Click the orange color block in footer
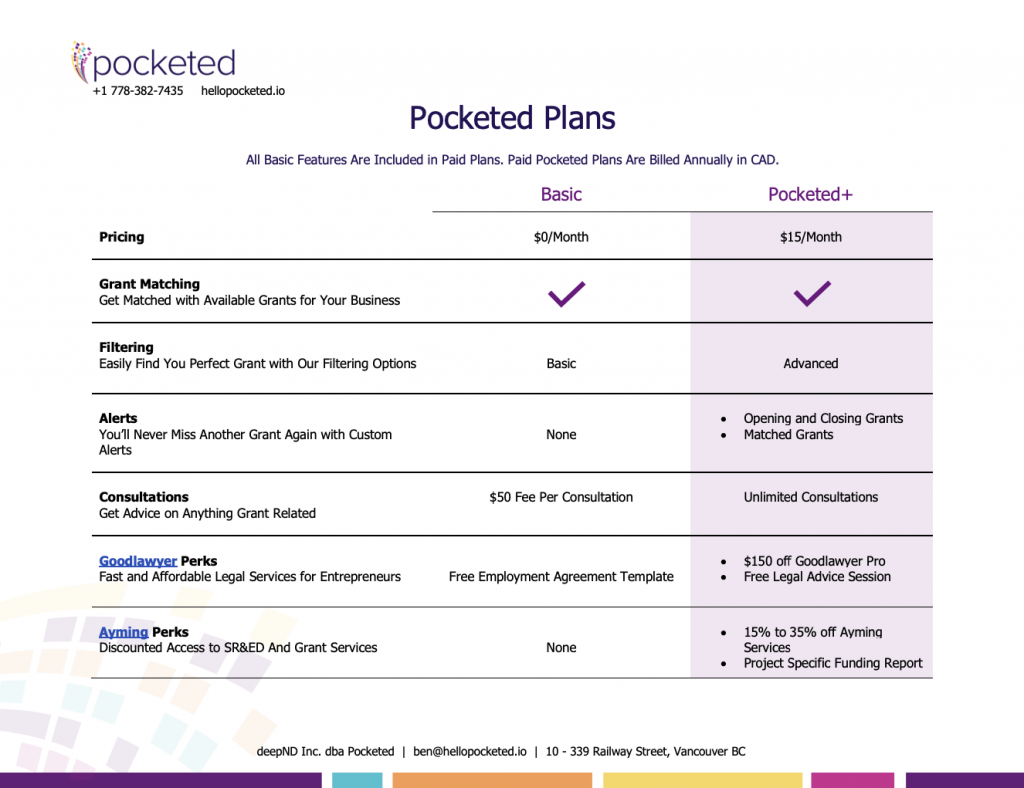The width and height of the screenshot is (1024, 788). click(492, 780)
